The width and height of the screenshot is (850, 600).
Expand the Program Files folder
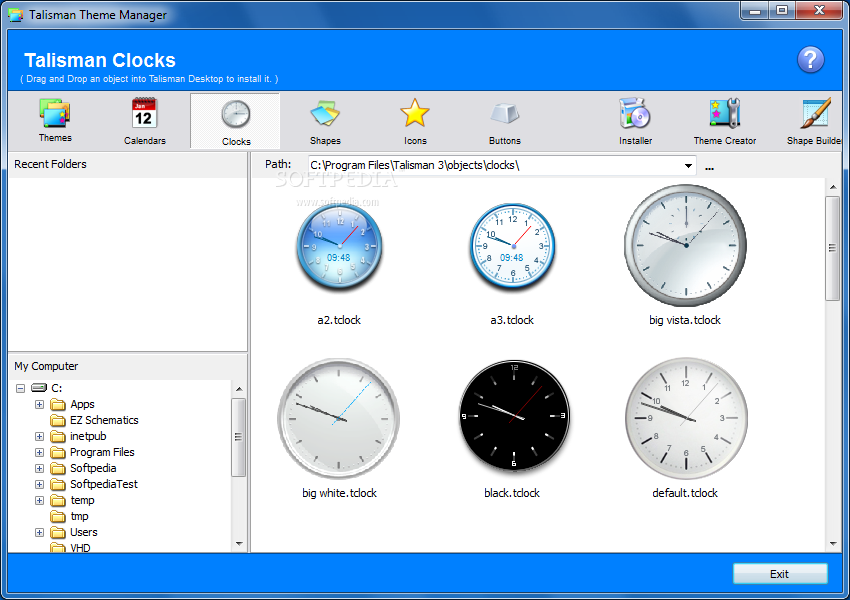click(40, 452)
